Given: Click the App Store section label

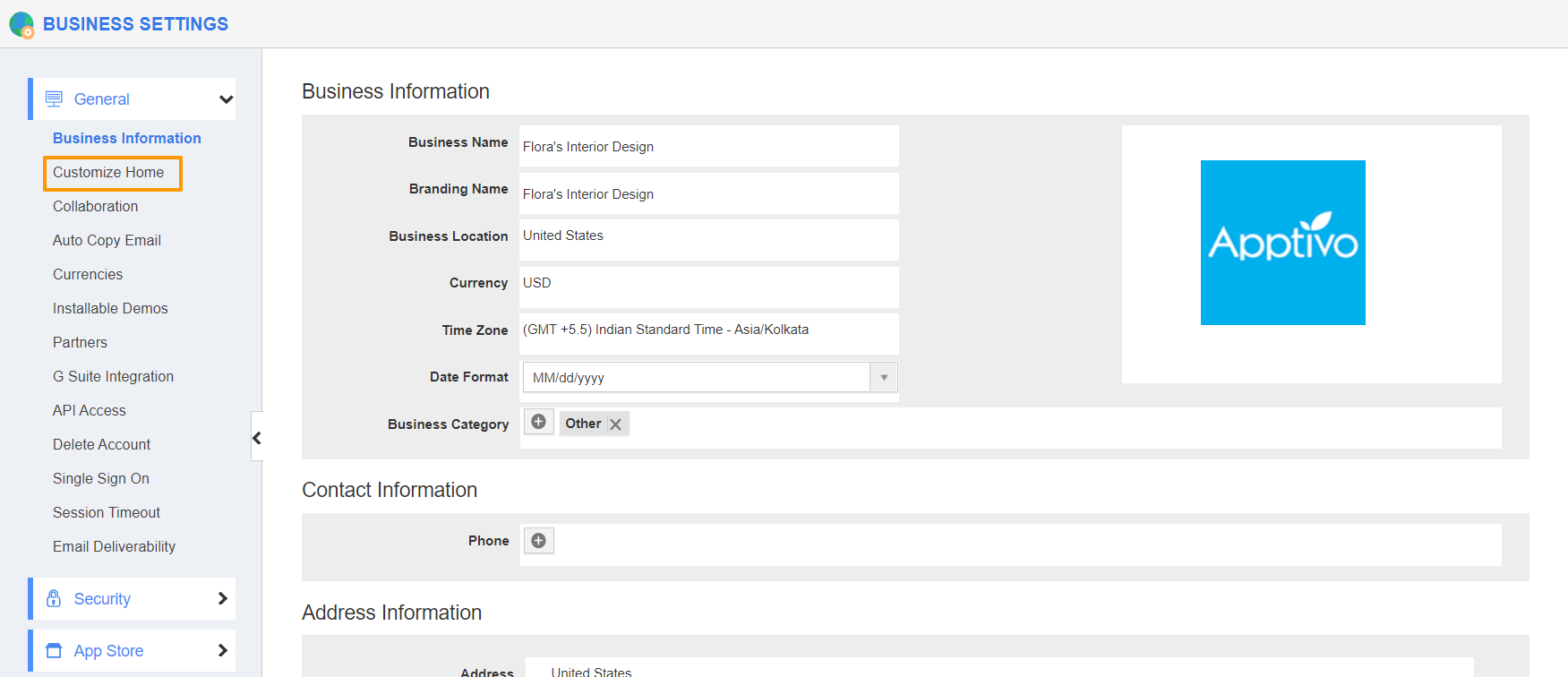Looking at the screenshot, I should [x=108, y=651].
